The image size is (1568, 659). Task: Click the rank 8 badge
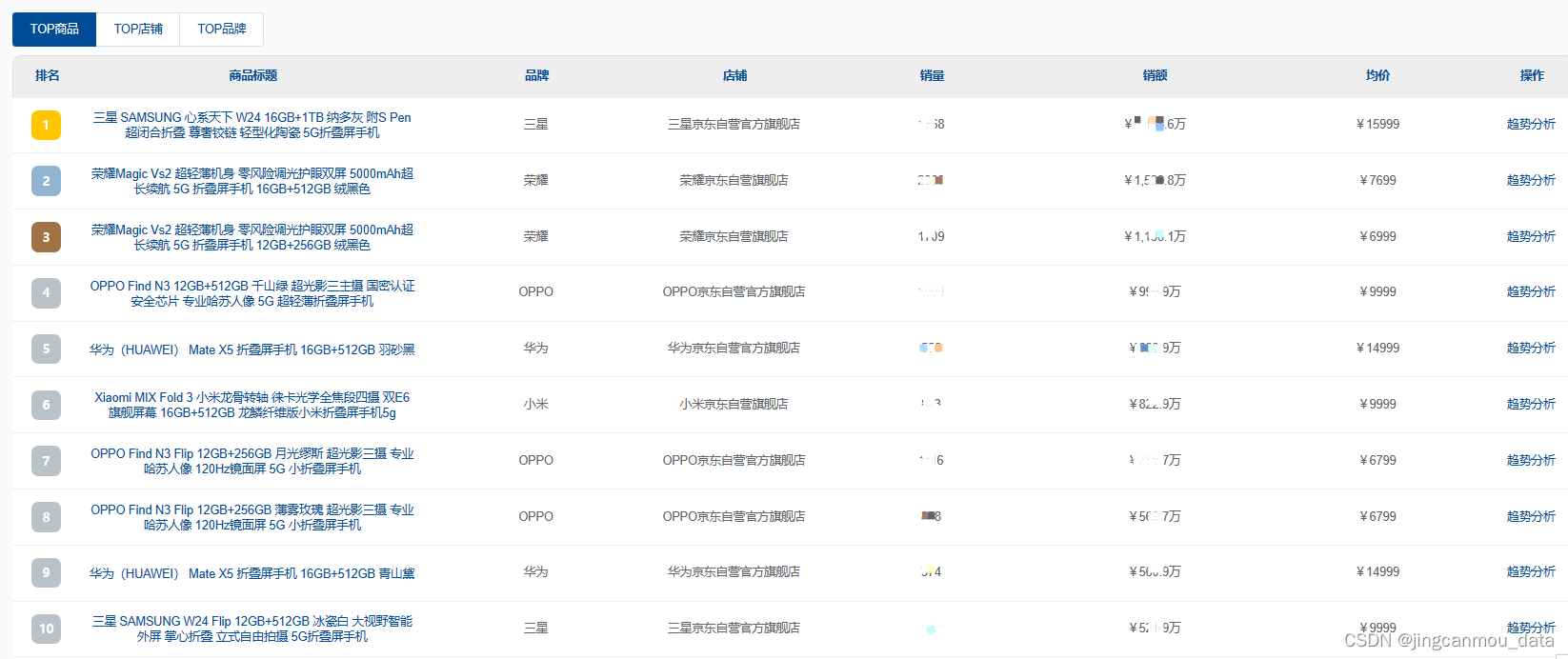tap(46, 517)
